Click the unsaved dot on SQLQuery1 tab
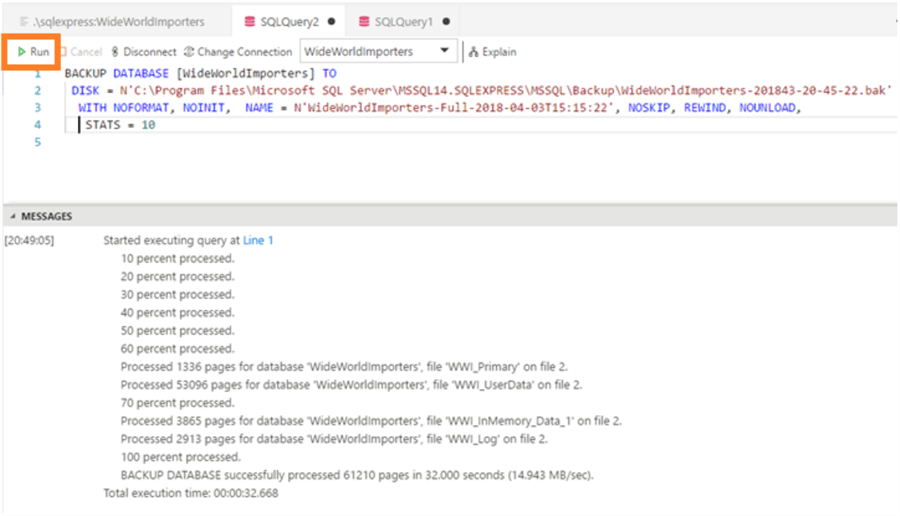This screenshot has height=516, width=900. pos(444,21)
